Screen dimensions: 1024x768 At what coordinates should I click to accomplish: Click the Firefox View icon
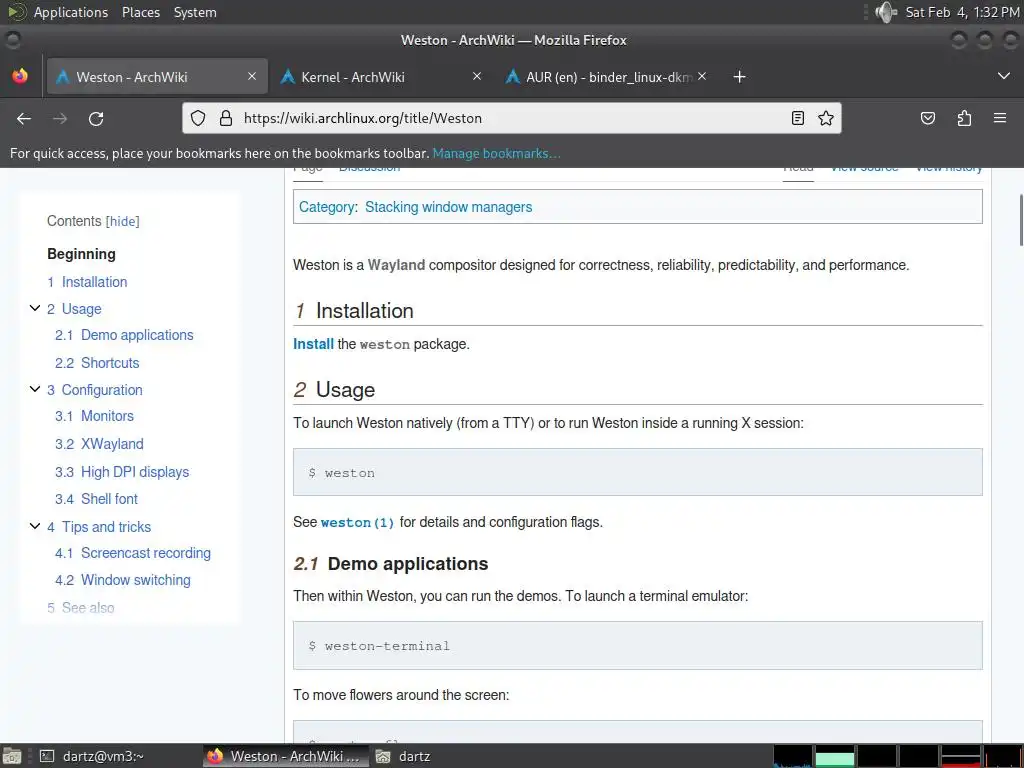coord(20,76)
